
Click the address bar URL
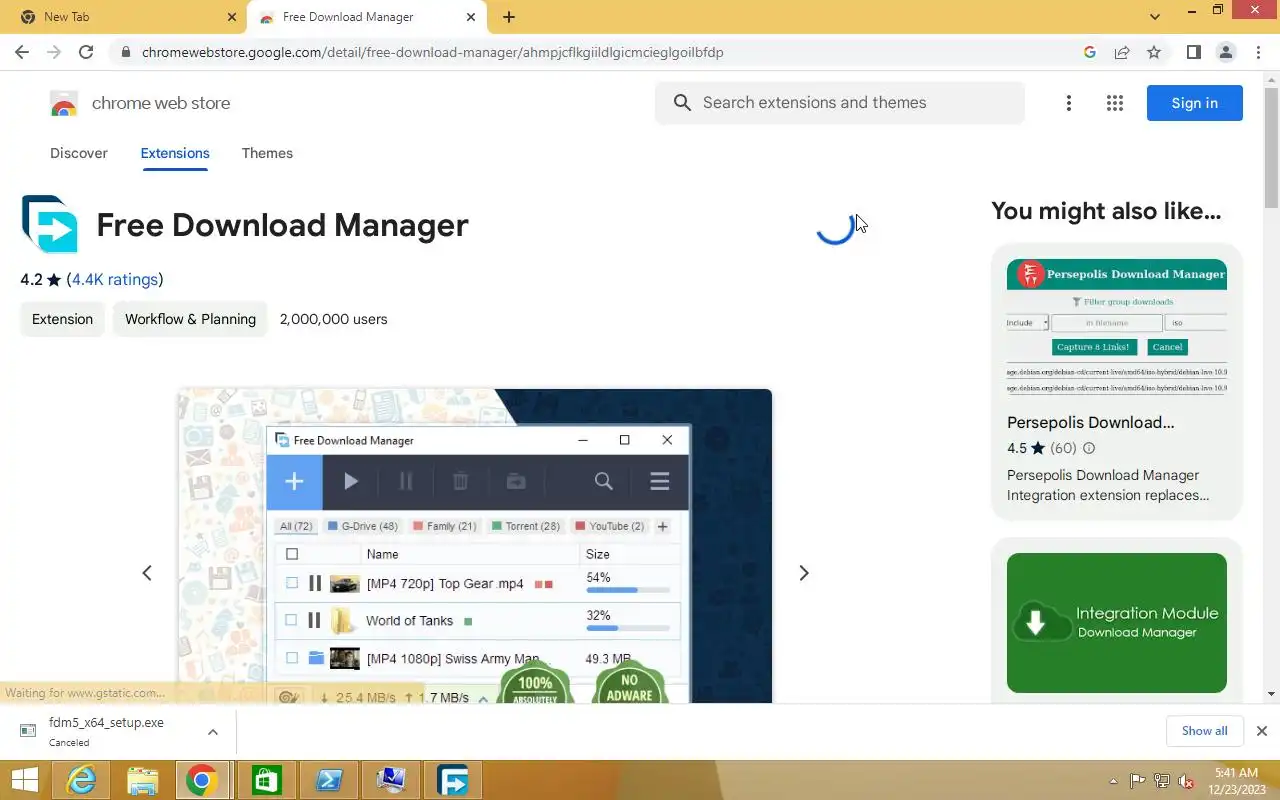tap(432, 52)
